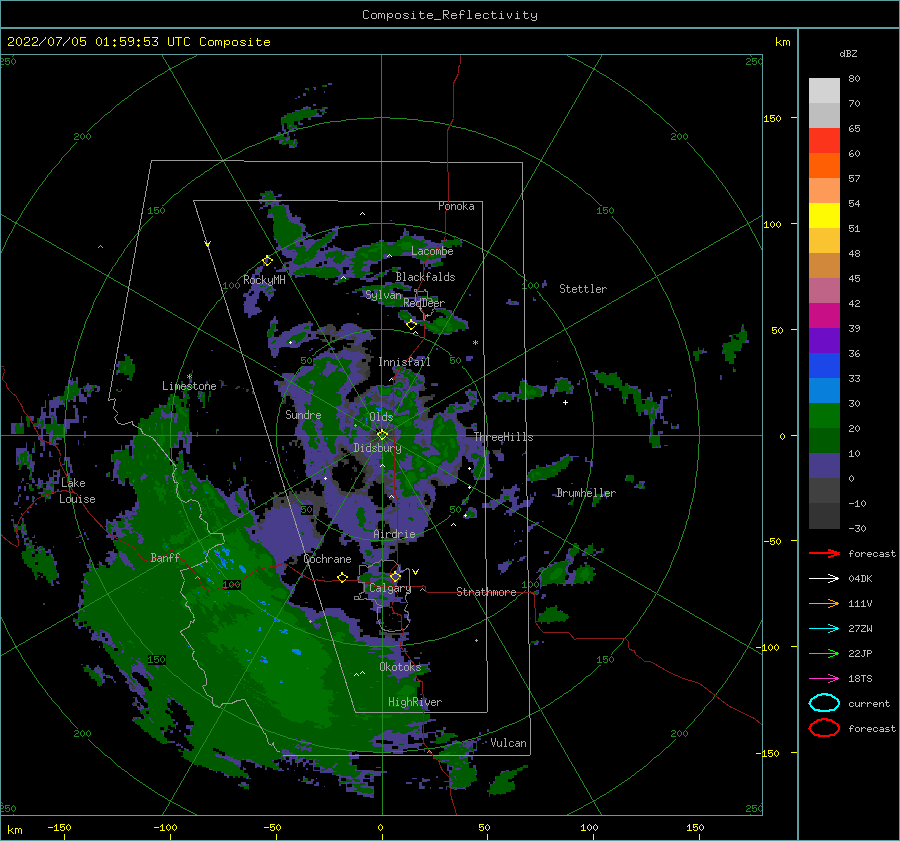Click the Composite_Reflectivity title text
This screenshot has width=900, height=841.
click(450, 15)
